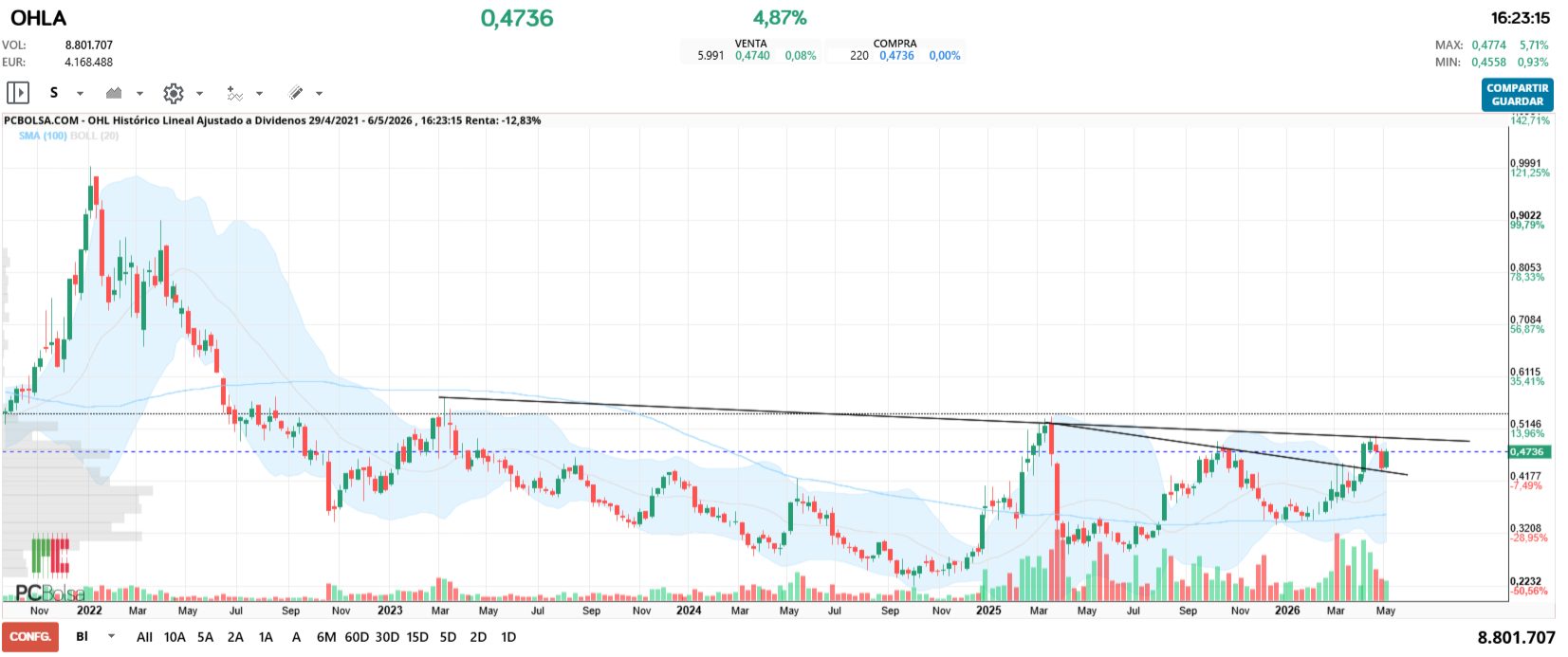Click the clock time 16:23:15 at top right
1568x657 pixels.
pyautogui.click(x=1520, y=18)
